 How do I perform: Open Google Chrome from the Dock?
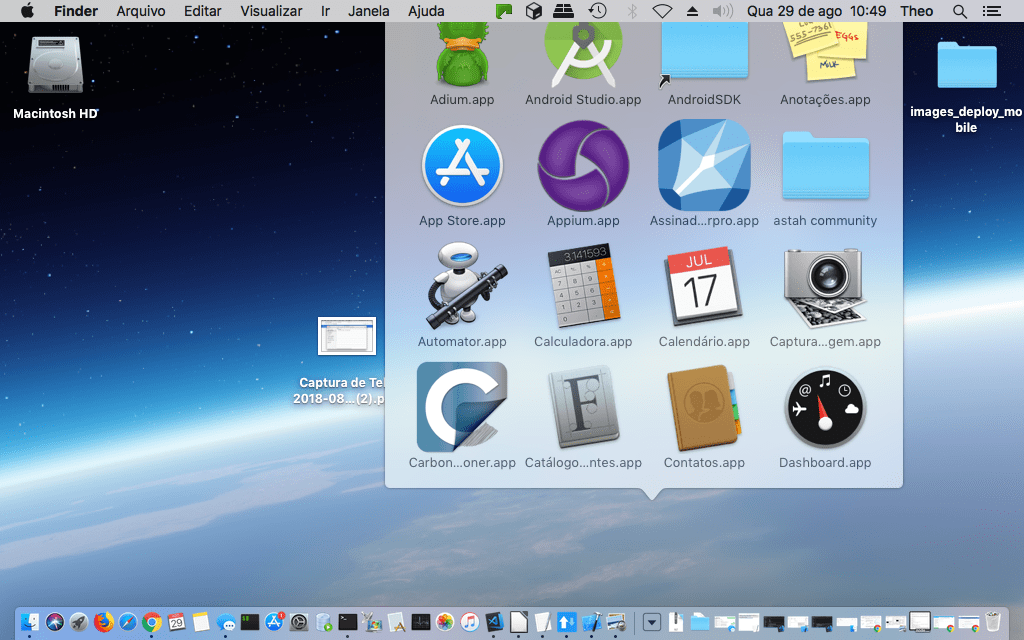pyautogui.click(x=150, y=622)
